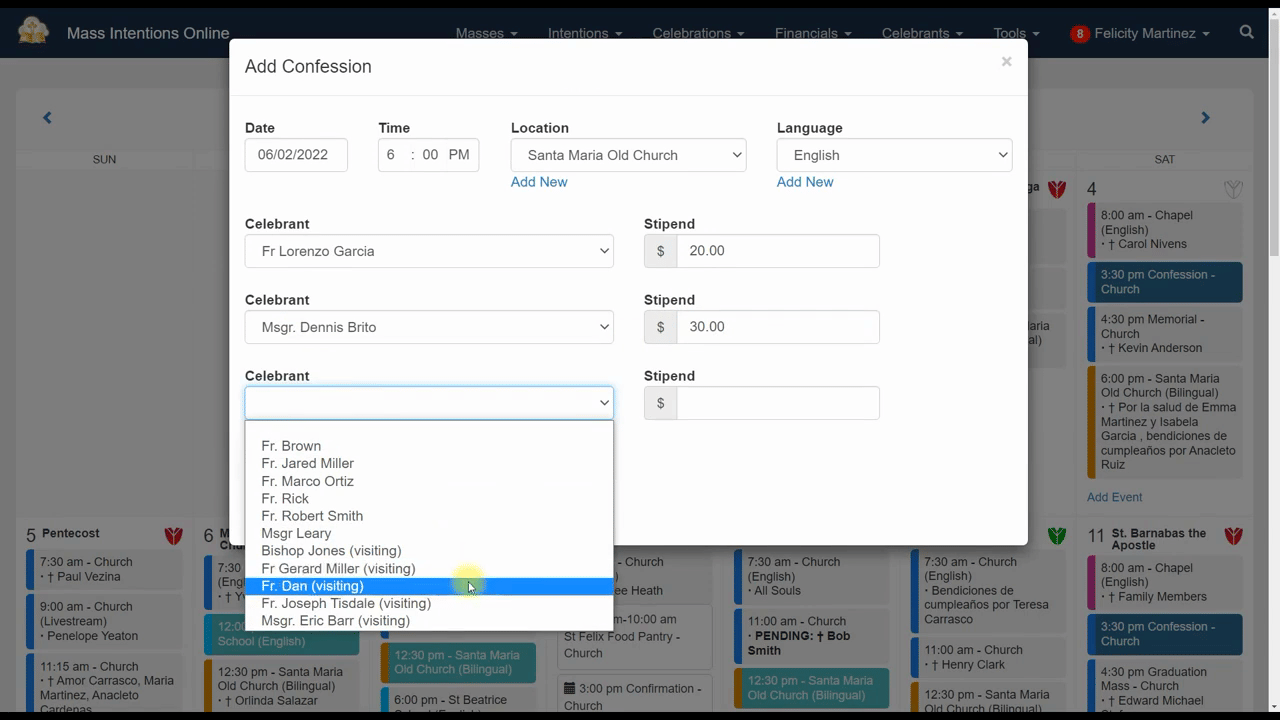The height and width of the screenshot is (720, 1280).
Task: Go to previous month with left arrow
Action: pos(47,118)
